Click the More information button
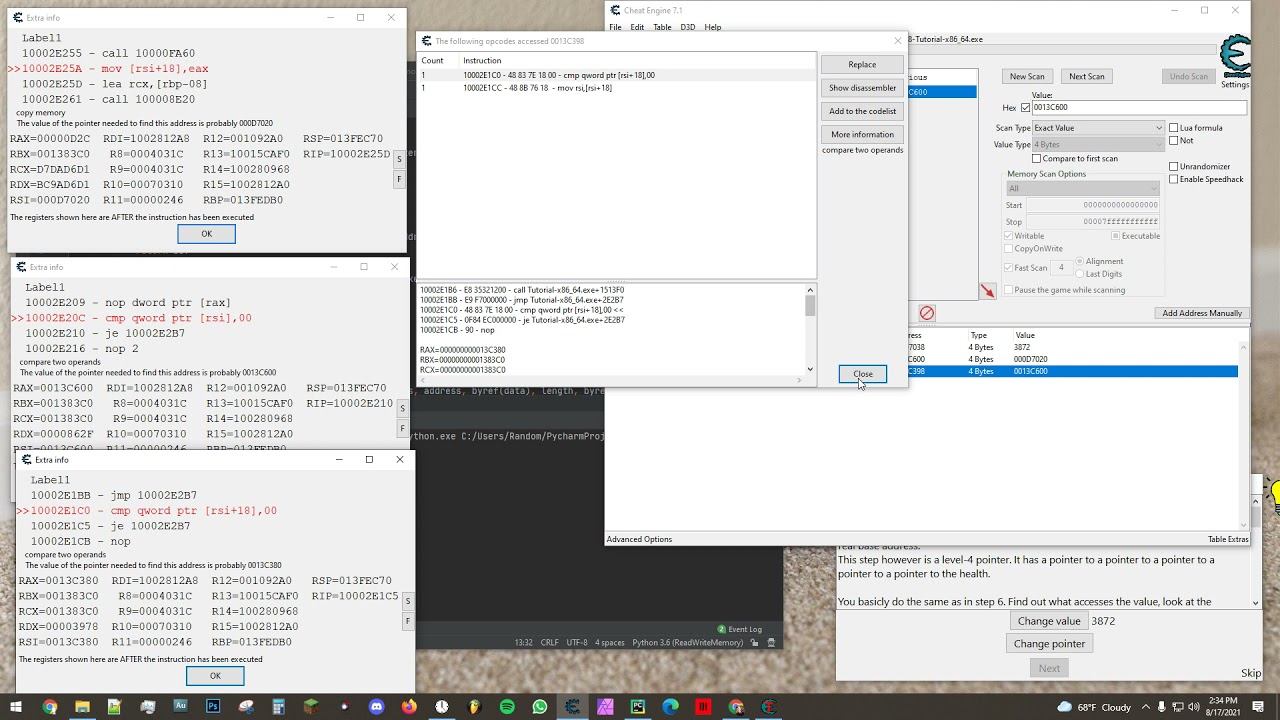1280x720 pixels. tap(862, 134)
